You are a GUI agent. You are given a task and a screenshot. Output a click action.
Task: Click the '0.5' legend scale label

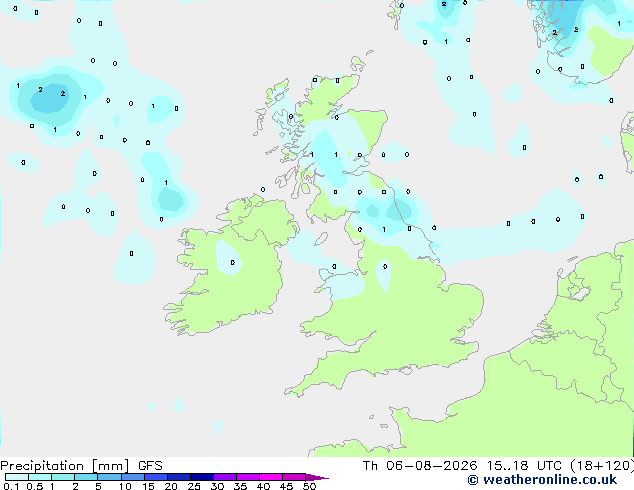(x=35, y=486)
